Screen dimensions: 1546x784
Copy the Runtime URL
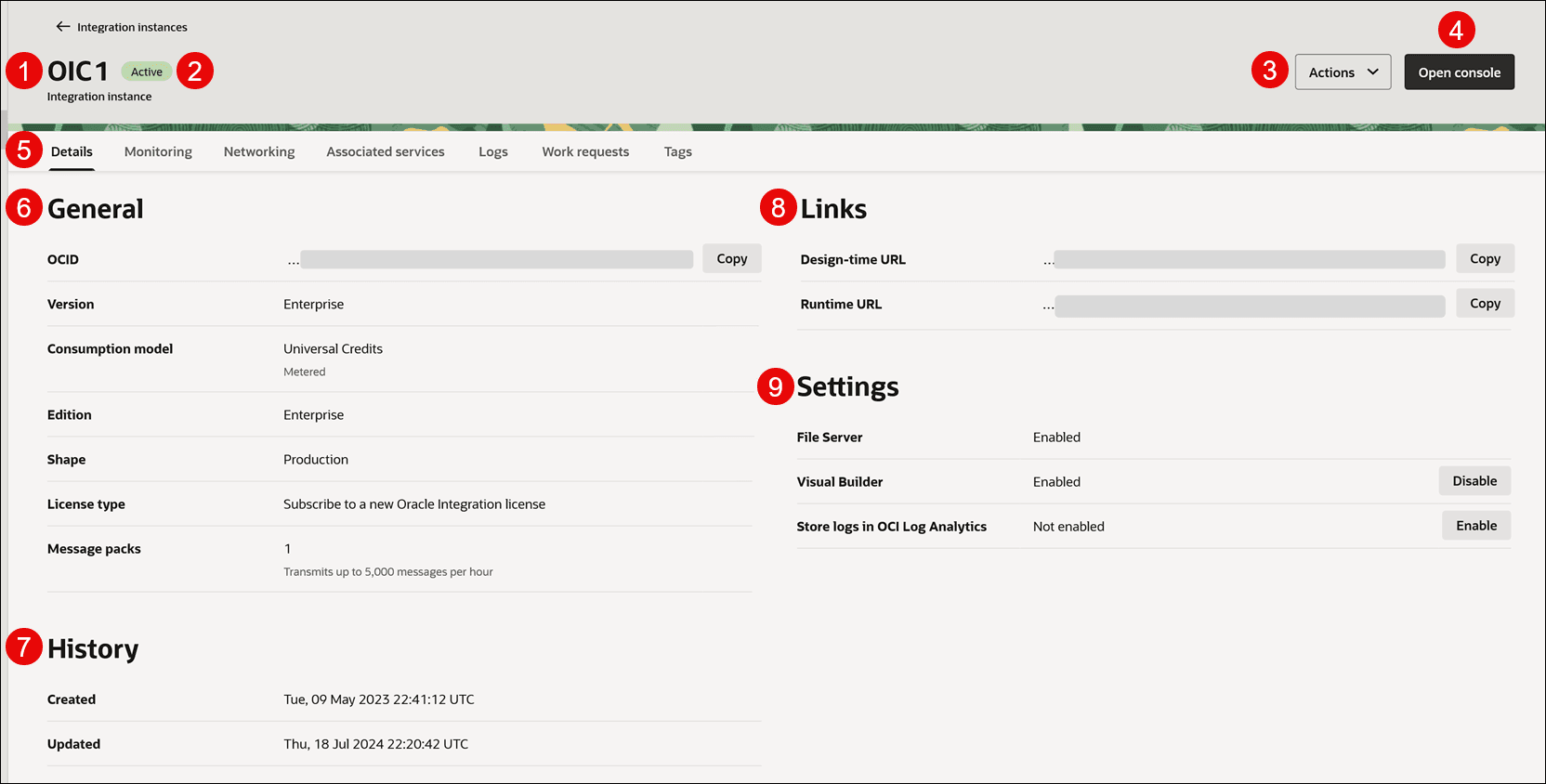[1485, 303]
